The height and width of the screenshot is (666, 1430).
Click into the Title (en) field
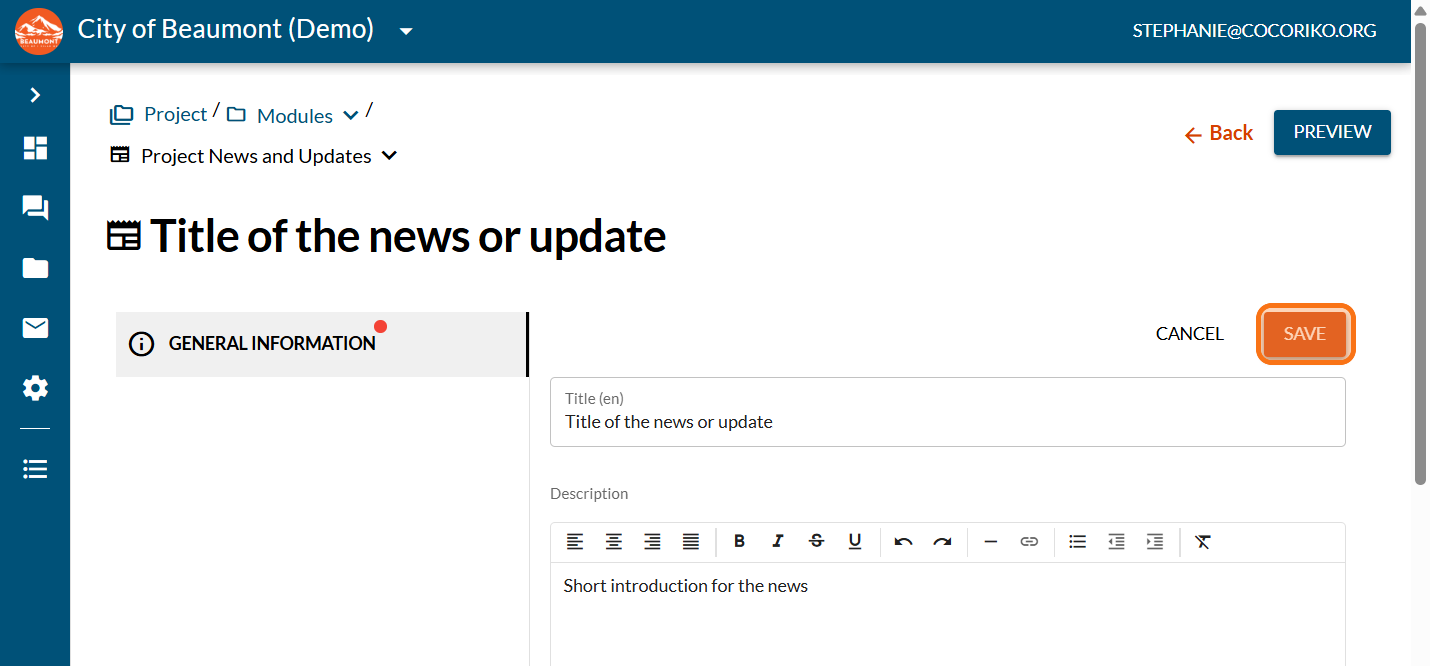pyautogui.click(x=947, y=411)
